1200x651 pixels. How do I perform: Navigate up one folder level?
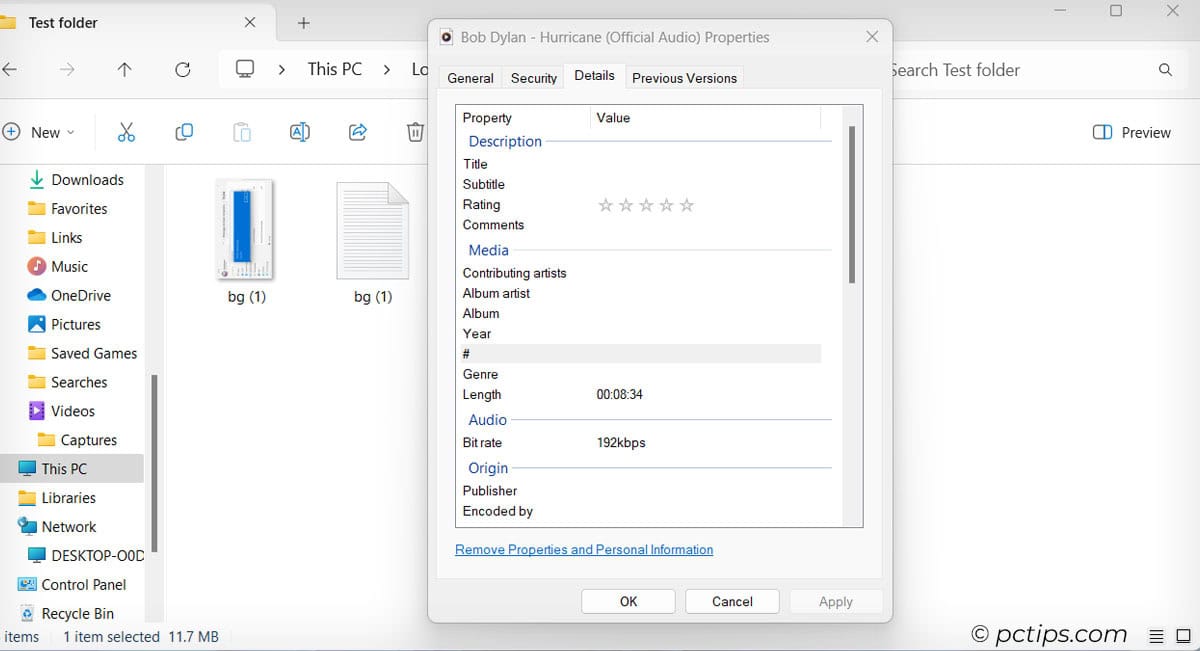(124, 69)
